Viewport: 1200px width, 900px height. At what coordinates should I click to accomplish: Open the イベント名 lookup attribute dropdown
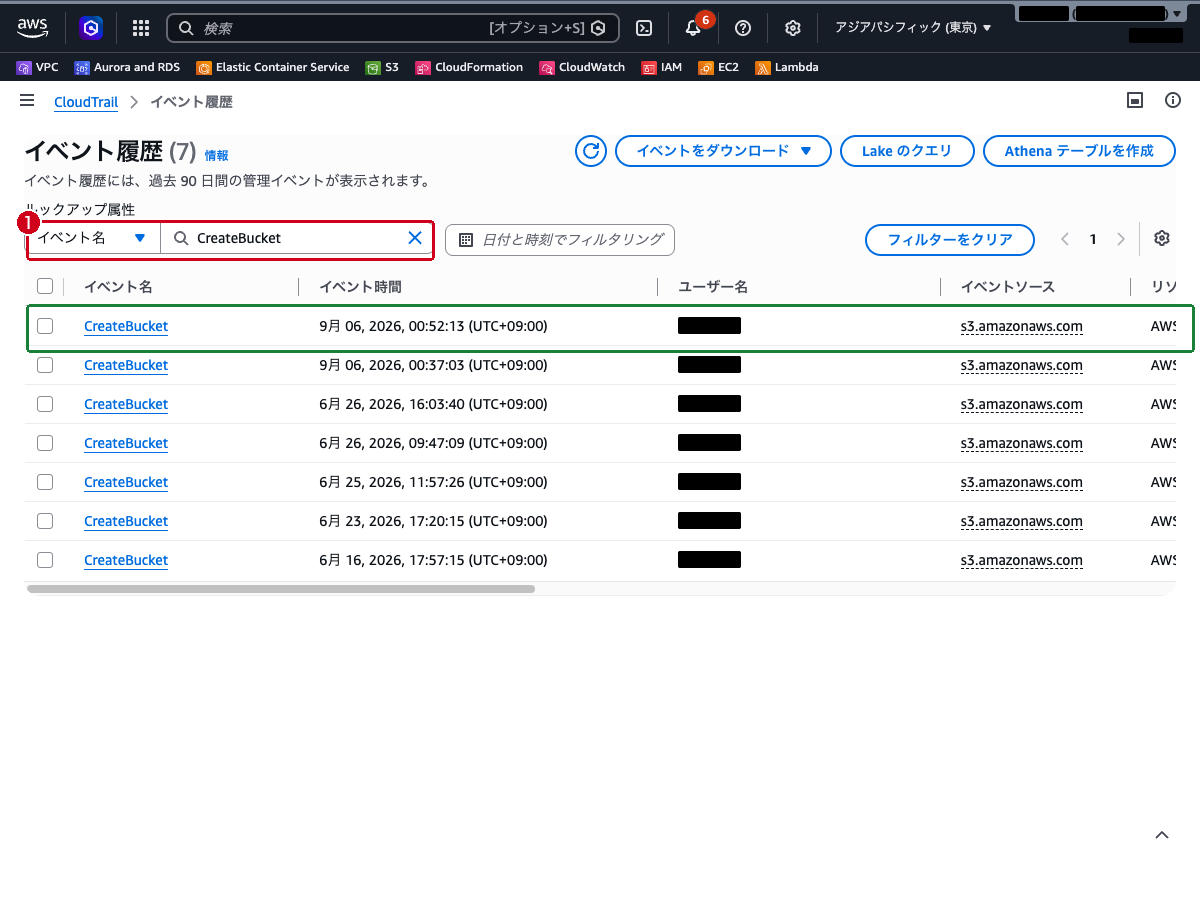point(94,238)
